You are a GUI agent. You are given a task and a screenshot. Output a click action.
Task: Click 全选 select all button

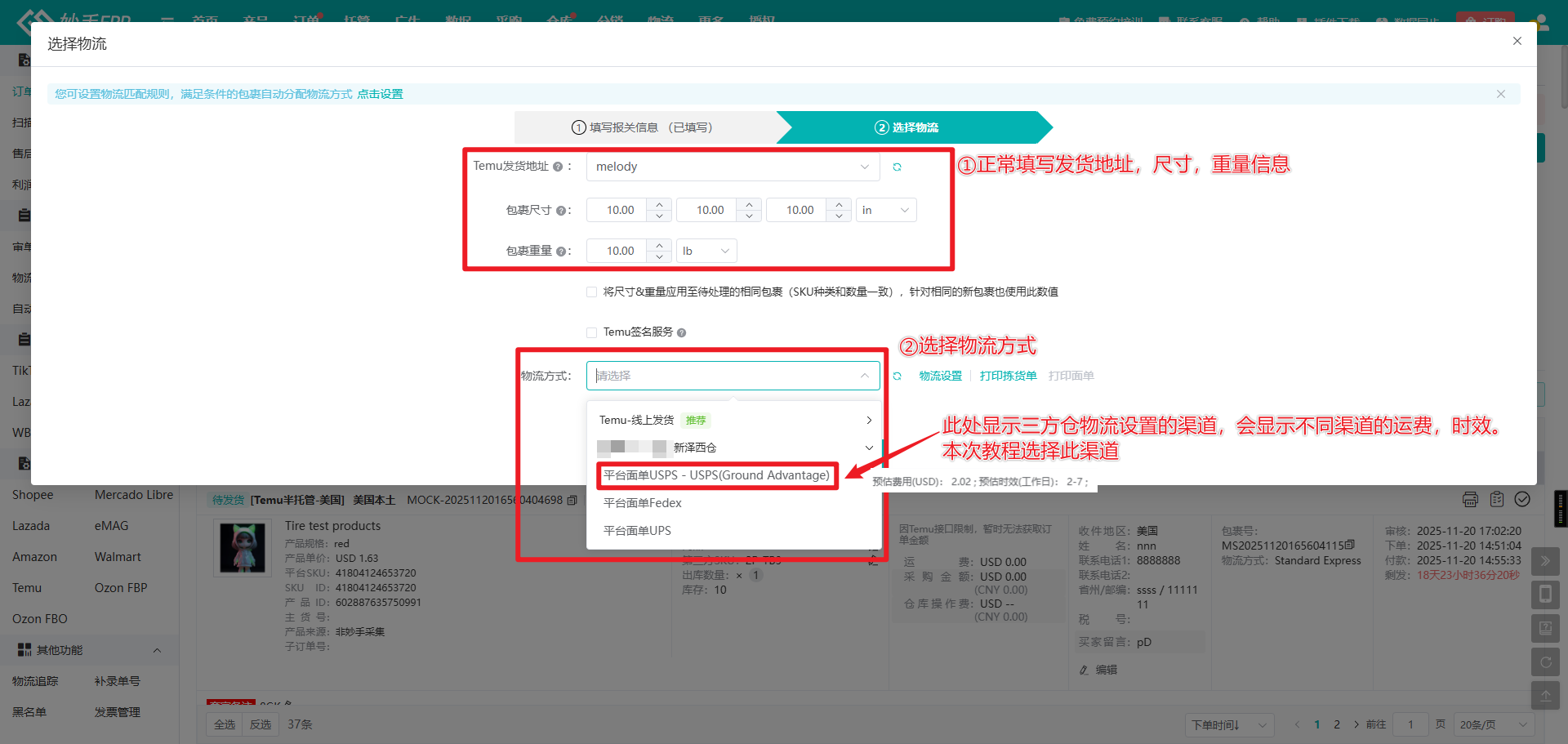tap(225, 724)
